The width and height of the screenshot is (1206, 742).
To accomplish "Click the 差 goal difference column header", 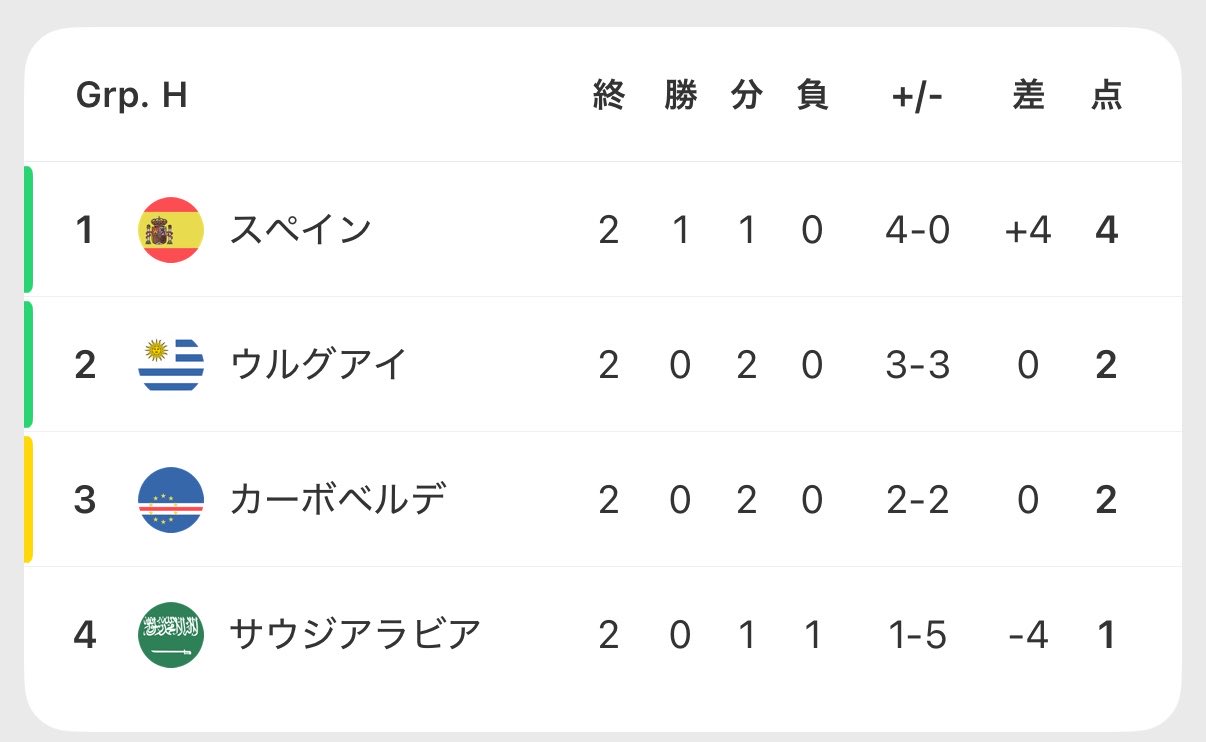I will click(x=1028, y=96).
